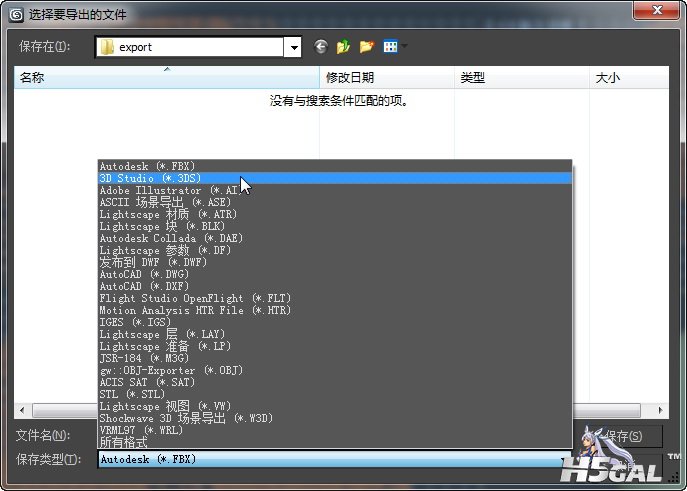This screenshot has width=687, height=491.
Task: Click the Up One Level folder icon
Action: 343,46
